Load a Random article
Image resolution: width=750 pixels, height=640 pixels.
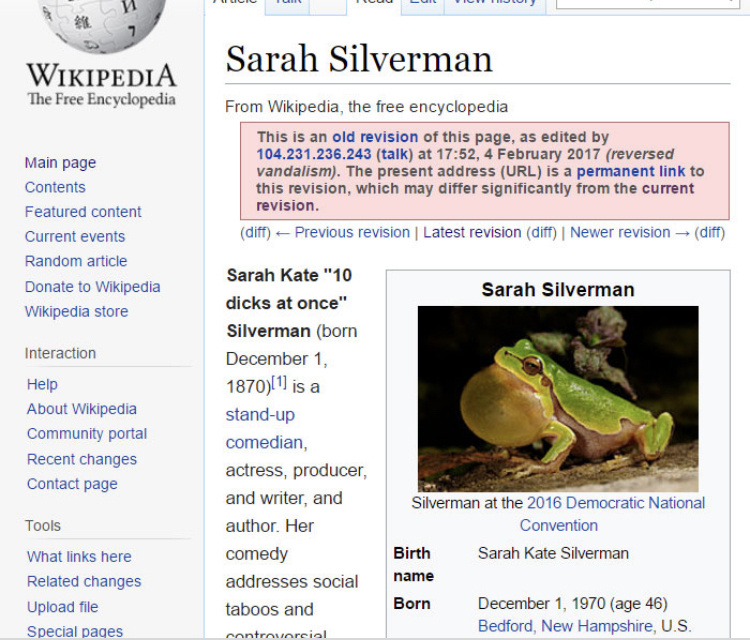(x=76, y=261)
